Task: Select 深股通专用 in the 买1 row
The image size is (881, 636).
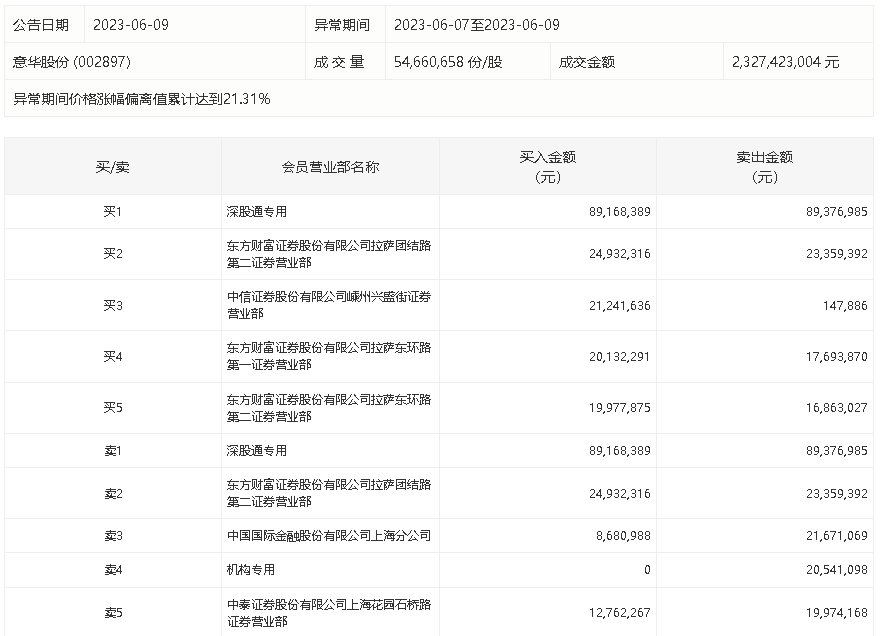Action: [x=257, y=212]
